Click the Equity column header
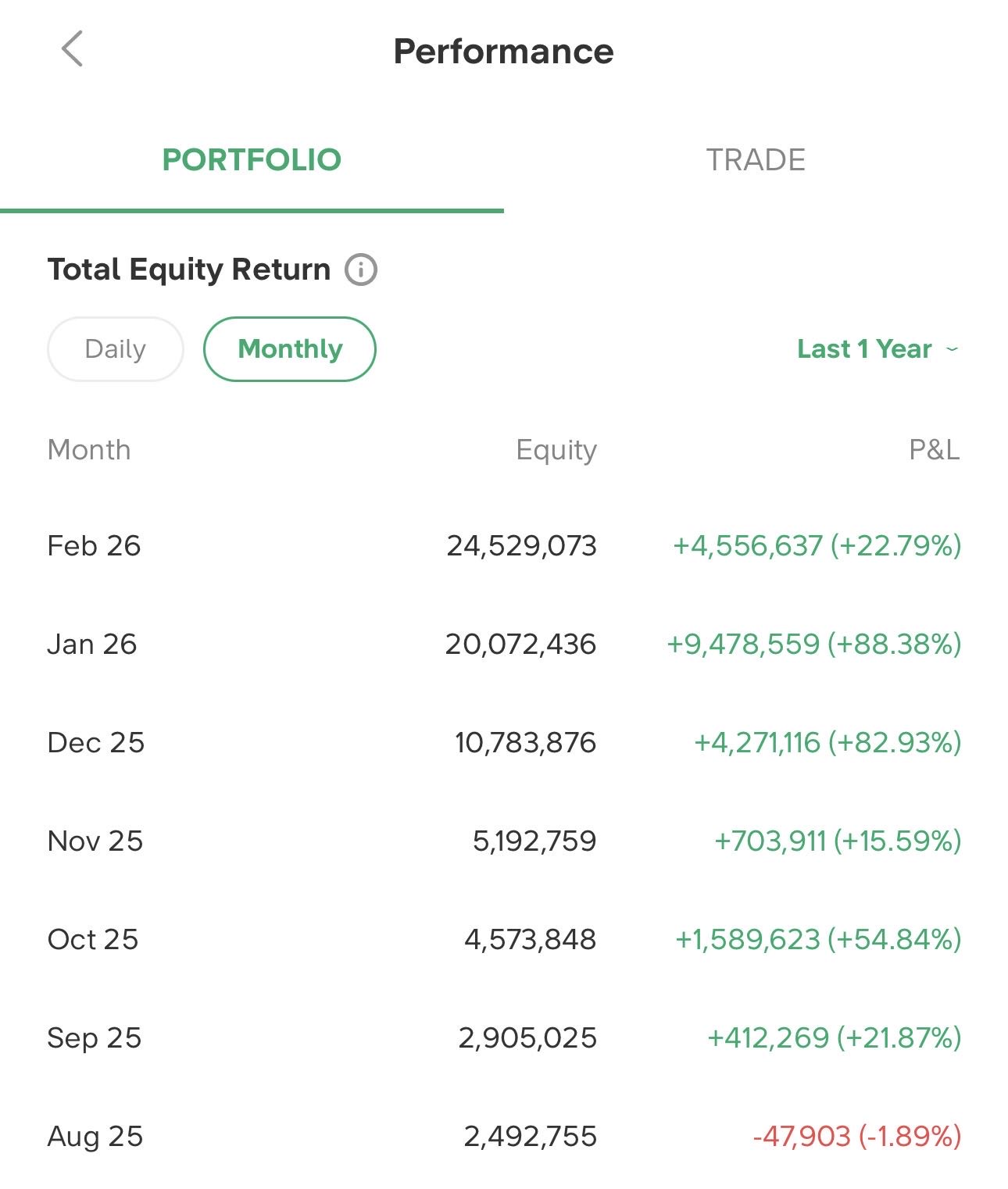 tap(556, 450)
